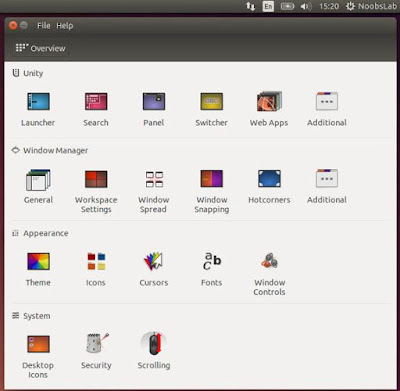Open the Web Apps settings icon

coord(269,101)
